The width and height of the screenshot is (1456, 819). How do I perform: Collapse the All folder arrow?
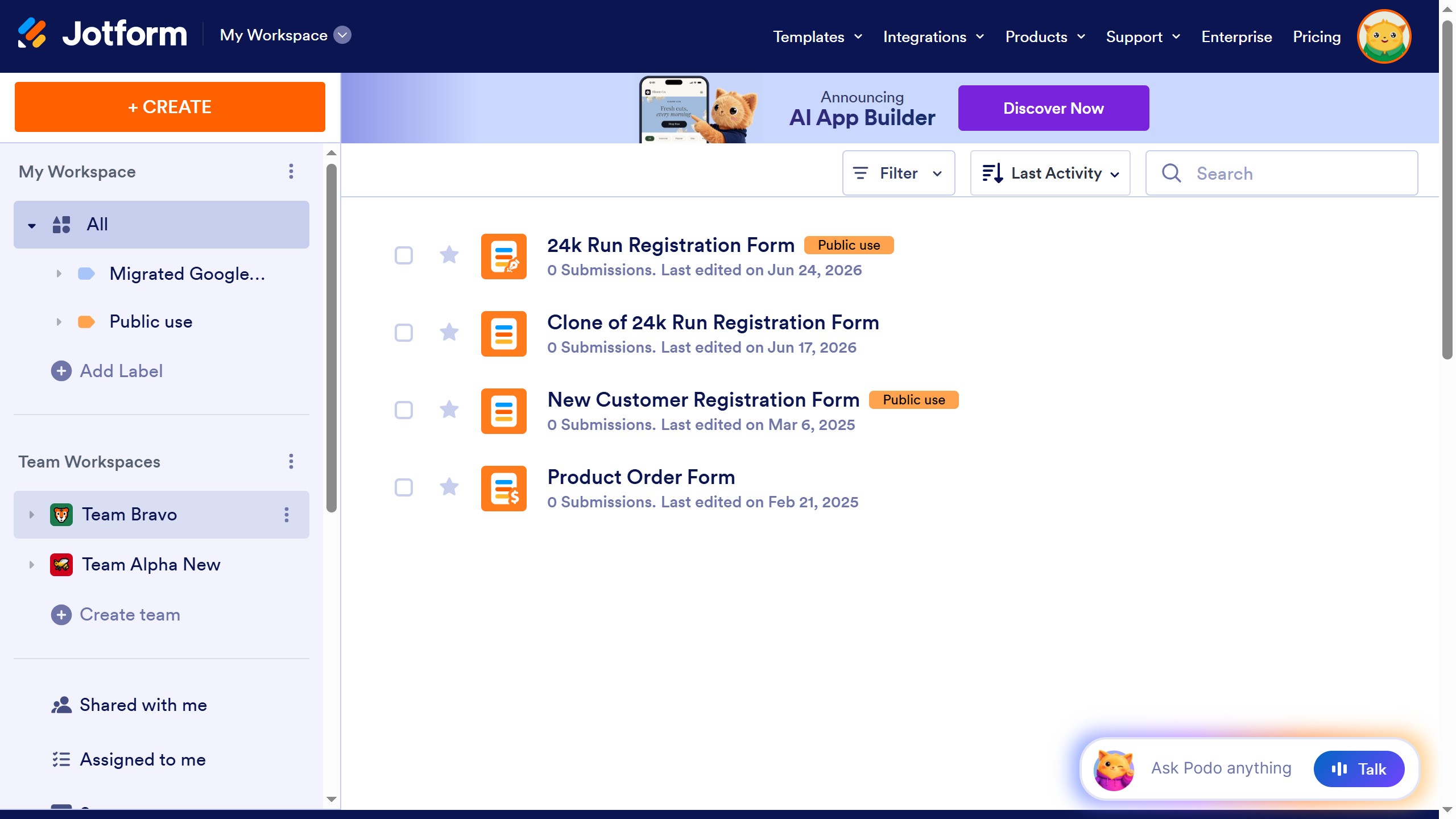[x=32, y=226]
